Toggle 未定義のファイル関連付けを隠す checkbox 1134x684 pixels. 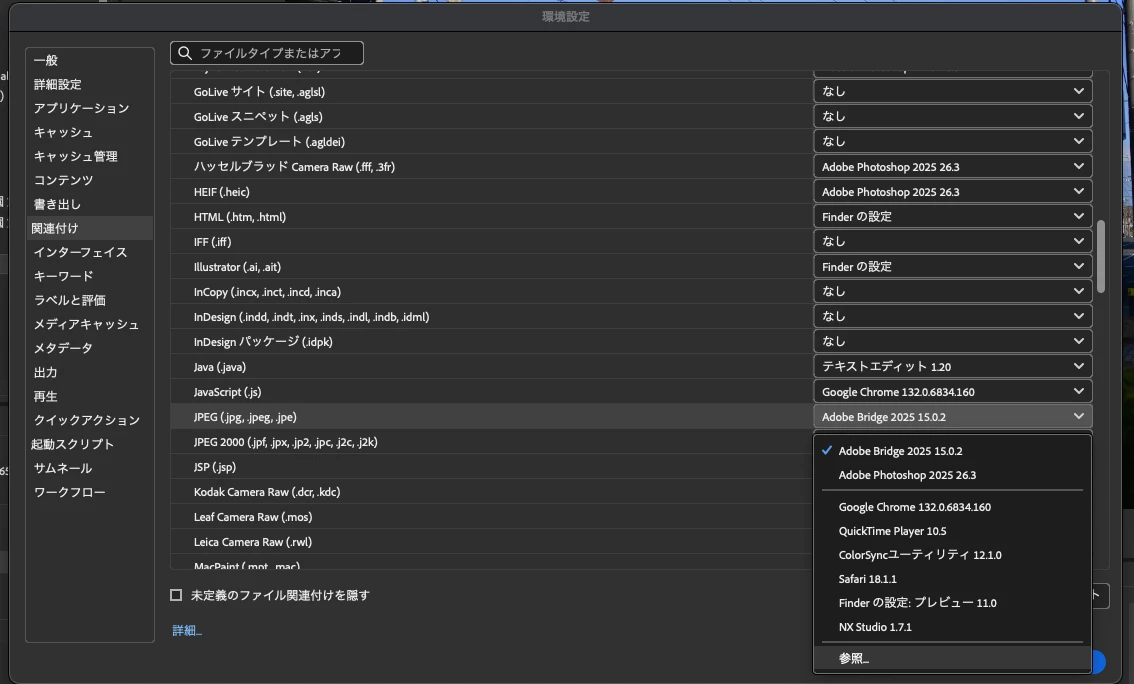click(x=176, y=595)
